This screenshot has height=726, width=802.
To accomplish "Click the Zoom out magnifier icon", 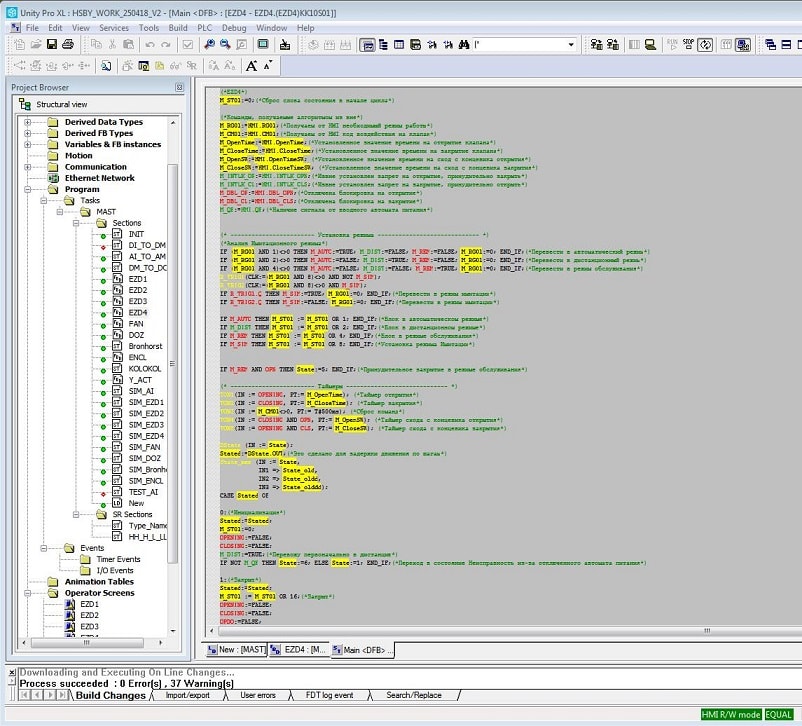I will (x=225, y=45).
